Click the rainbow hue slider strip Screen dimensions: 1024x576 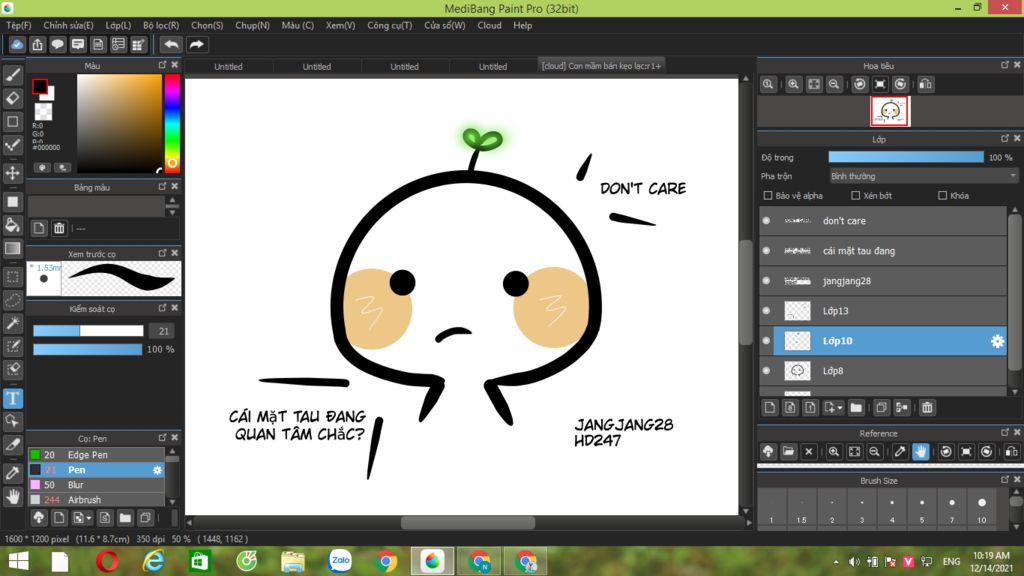[x=172, y=122]
